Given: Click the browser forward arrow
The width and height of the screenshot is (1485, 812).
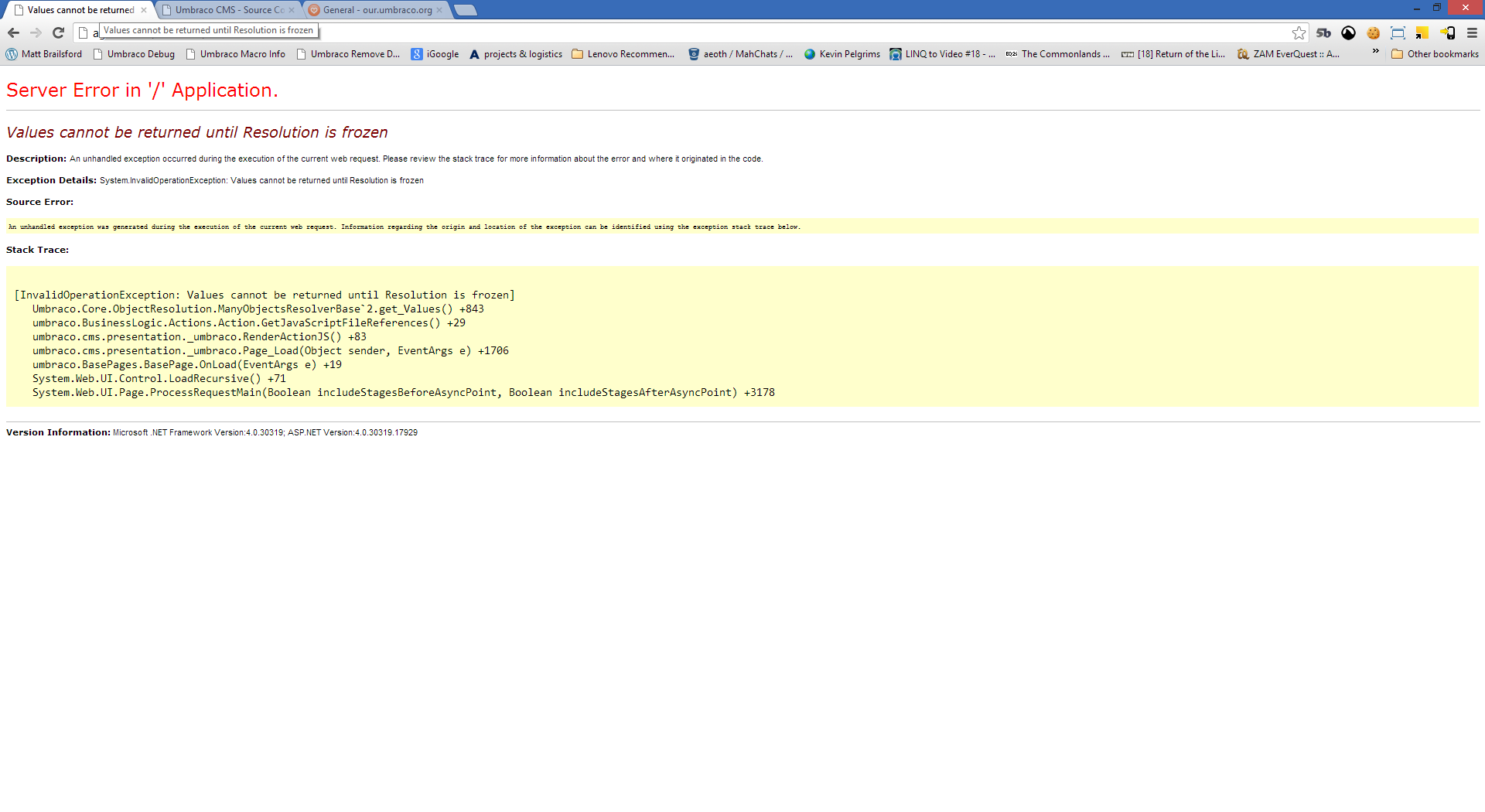Looking at the screenshot, I should click(36, 32).
